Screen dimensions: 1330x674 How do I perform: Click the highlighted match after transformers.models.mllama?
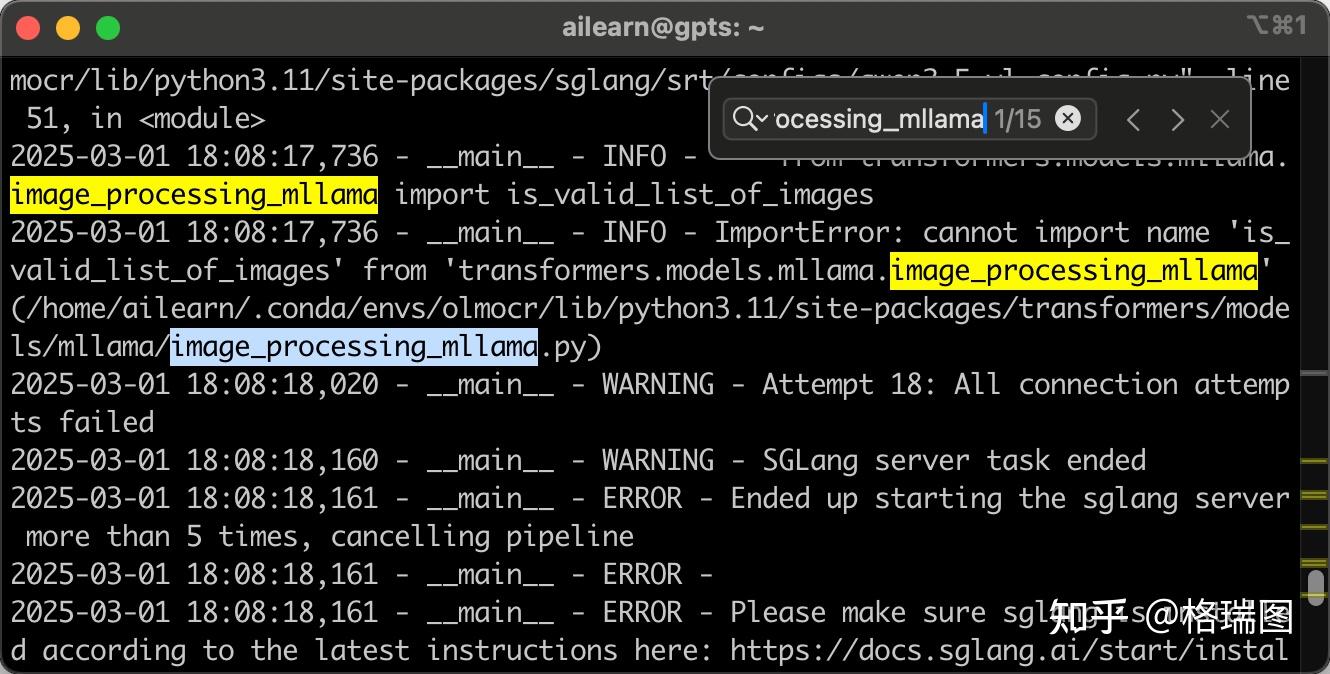[x=1073, y=270]
